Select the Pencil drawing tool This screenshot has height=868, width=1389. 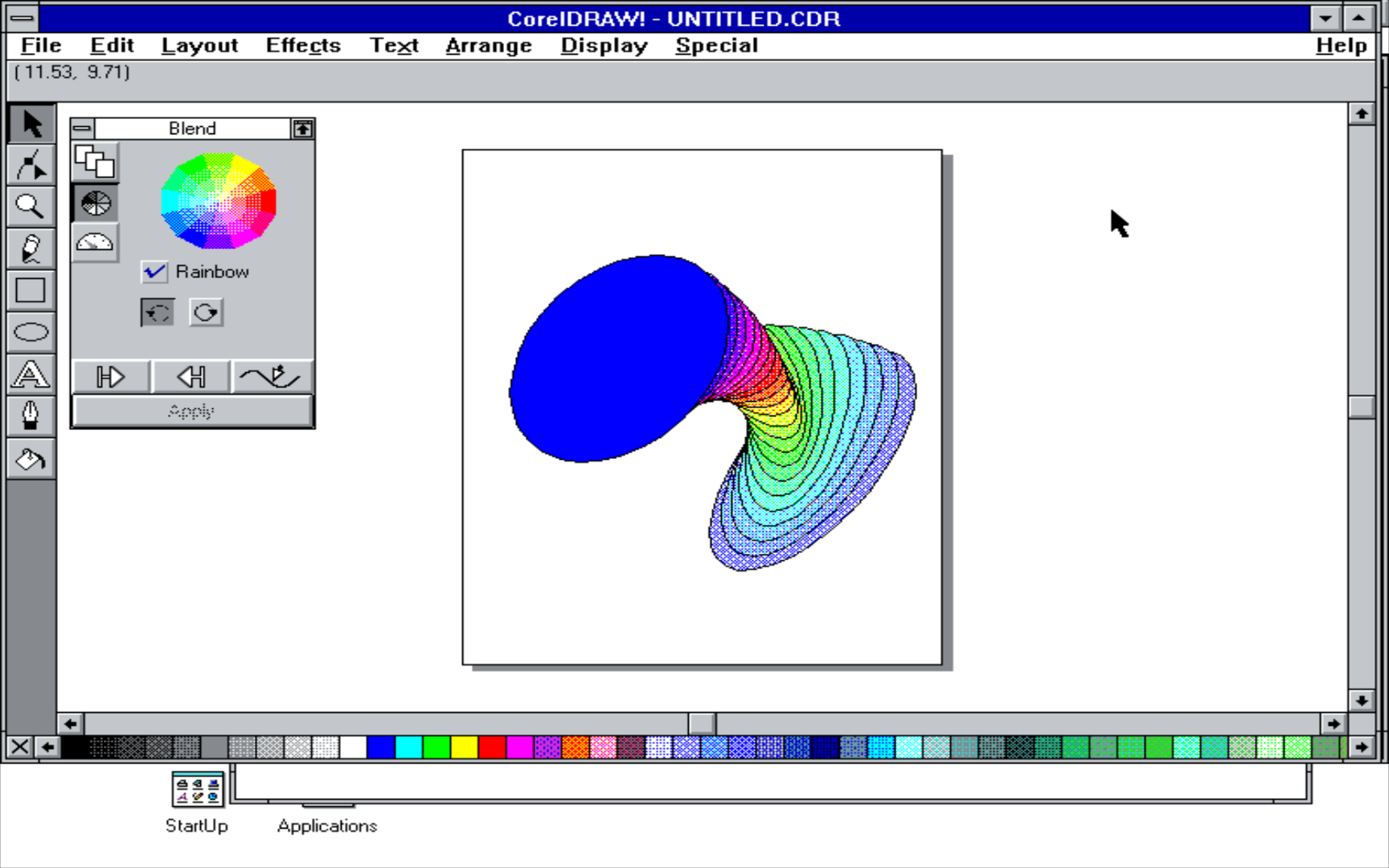[31, 249]
